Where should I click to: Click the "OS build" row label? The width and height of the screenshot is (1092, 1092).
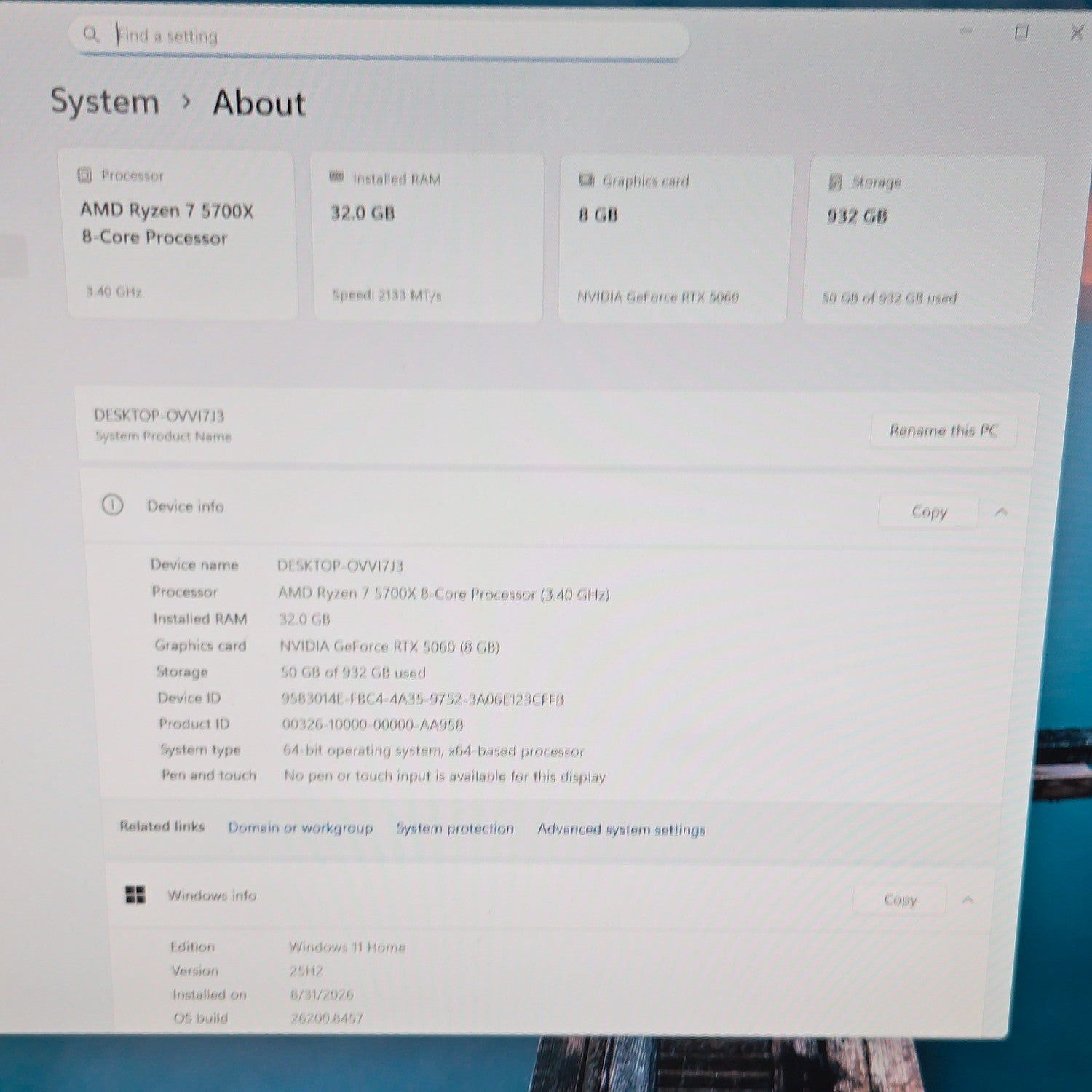(200, 1018)
